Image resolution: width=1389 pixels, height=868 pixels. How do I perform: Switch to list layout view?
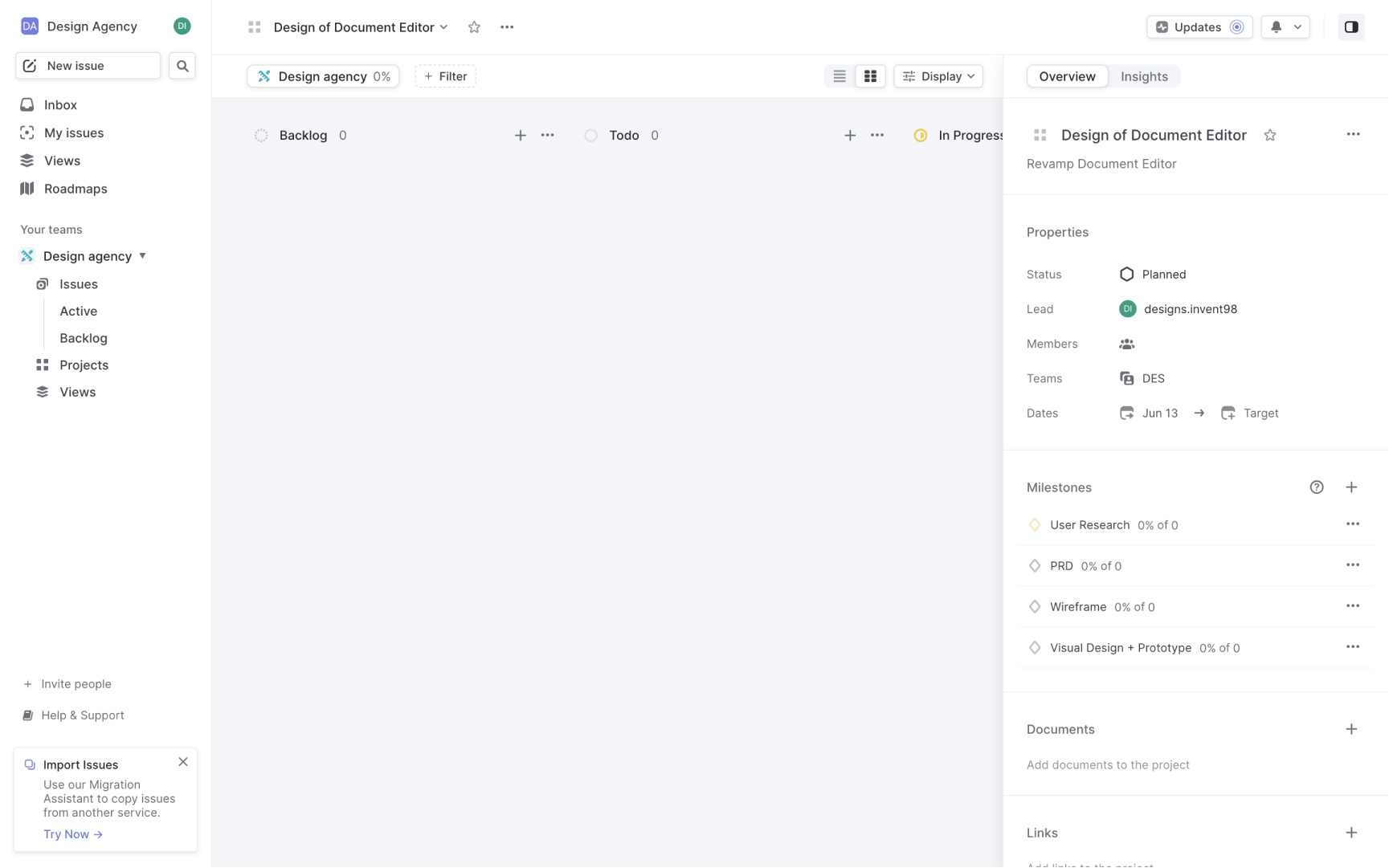coord(839,75)
